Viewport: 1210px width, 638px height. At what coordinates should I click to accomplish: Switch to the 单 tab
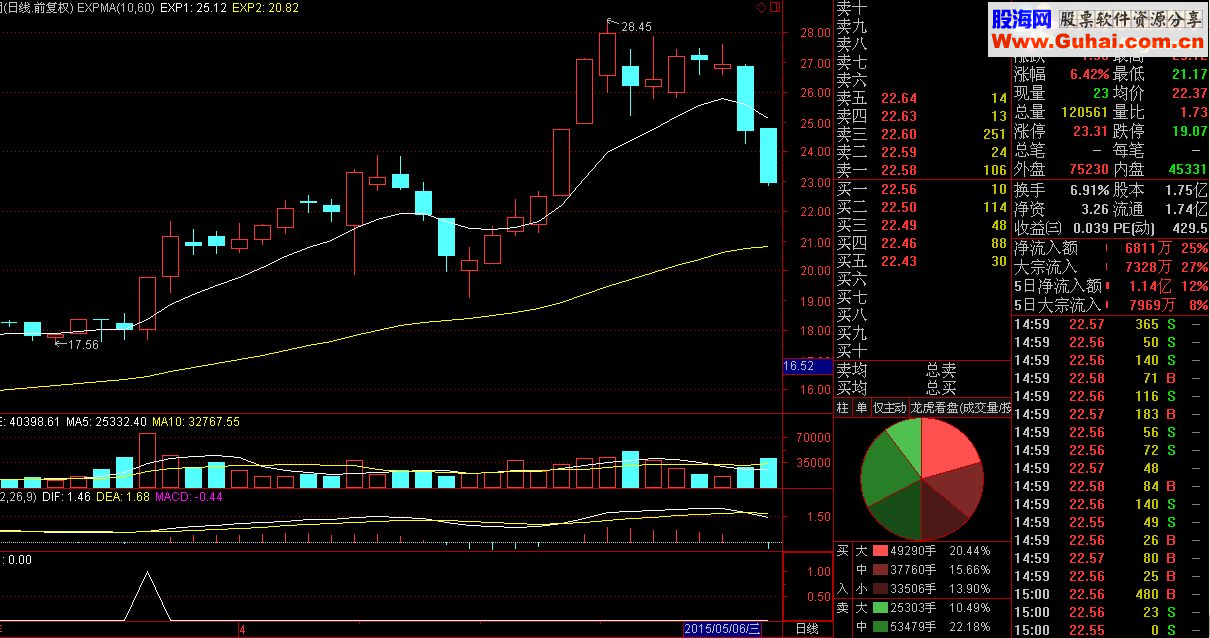coord(861,408)
